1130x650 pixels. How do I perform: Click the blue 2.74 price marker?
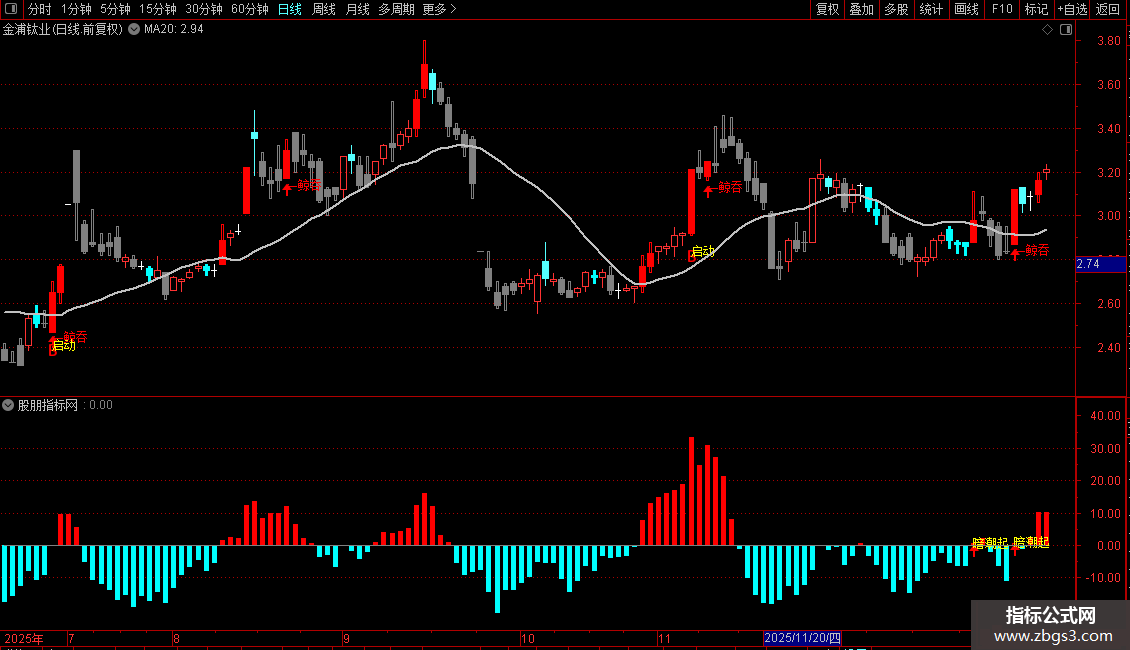[1100, 264]
